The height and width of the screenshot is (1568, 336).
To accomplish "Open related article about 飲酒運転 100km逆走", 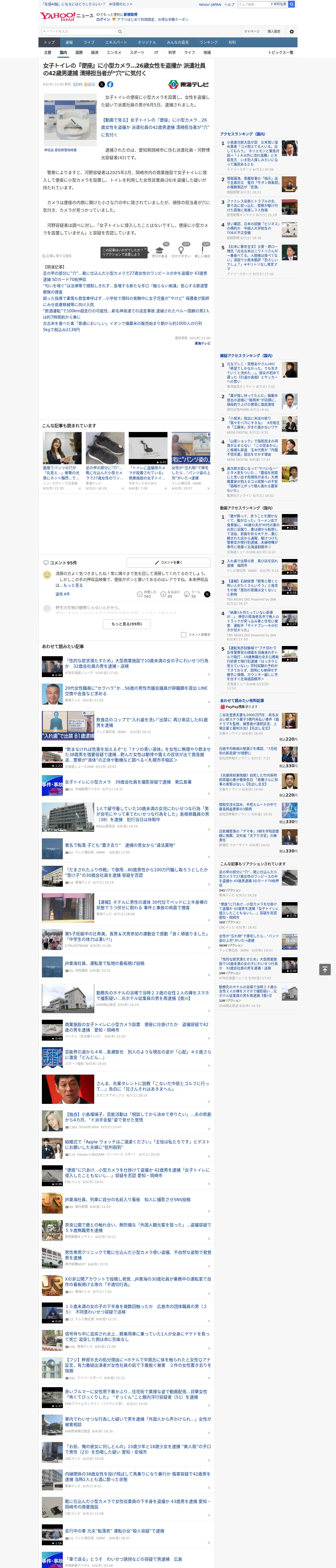I will 126,314.
